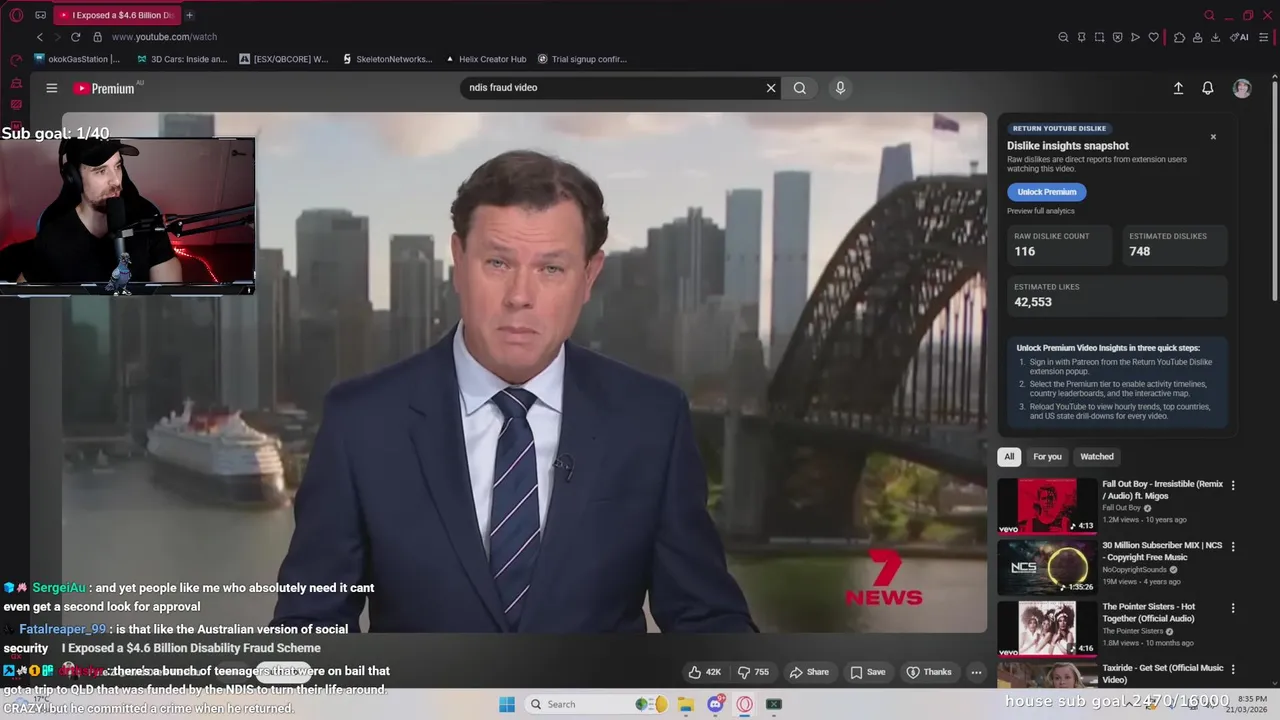Click the Thanks button
The height and width of the screenshot is (720, 1280).
coord(929,672)
